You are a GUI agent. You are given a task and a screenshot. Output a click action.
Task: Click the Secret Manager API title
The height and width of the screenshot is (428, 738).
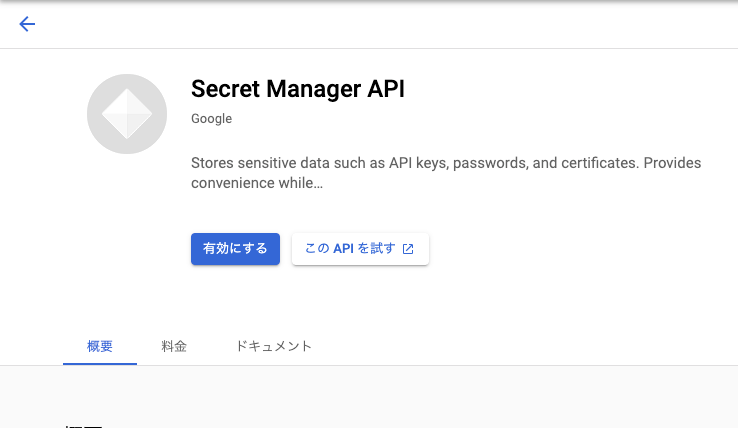[297, 89]
